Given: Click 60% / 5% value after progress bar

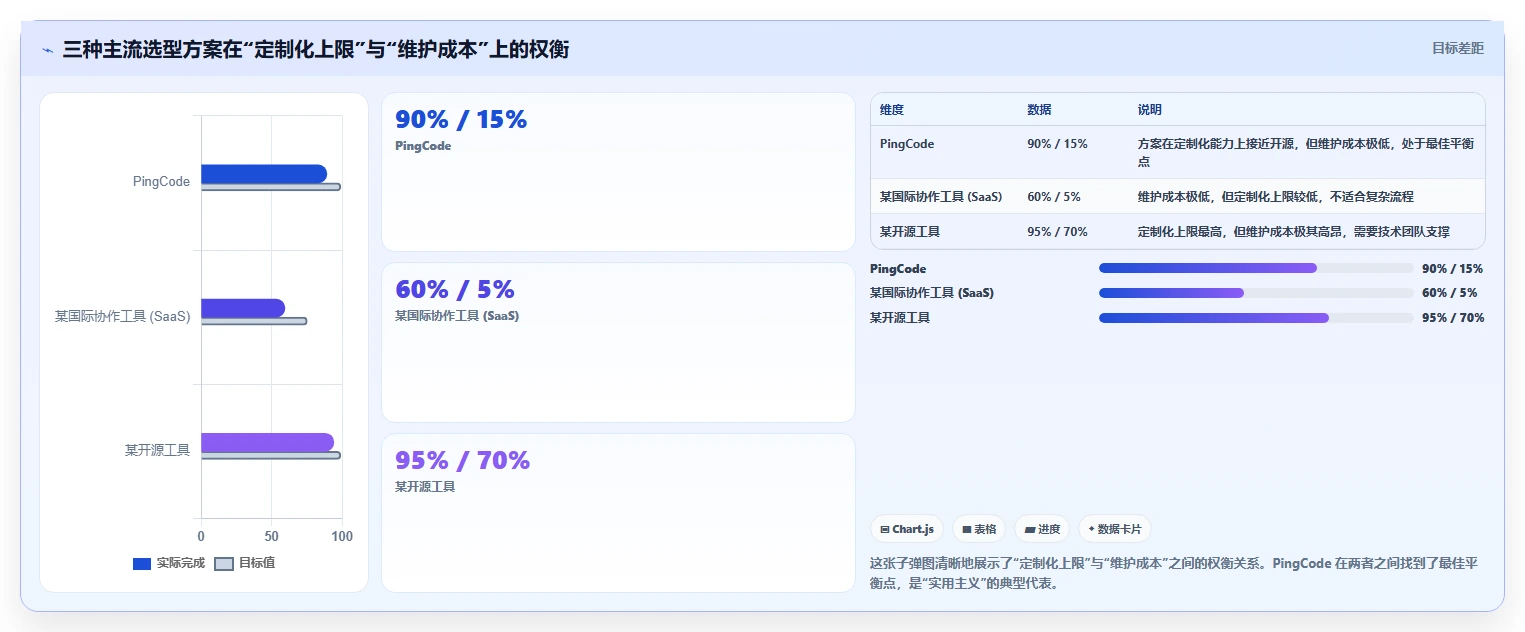Looking at the screenshot, I should 1449,293.
